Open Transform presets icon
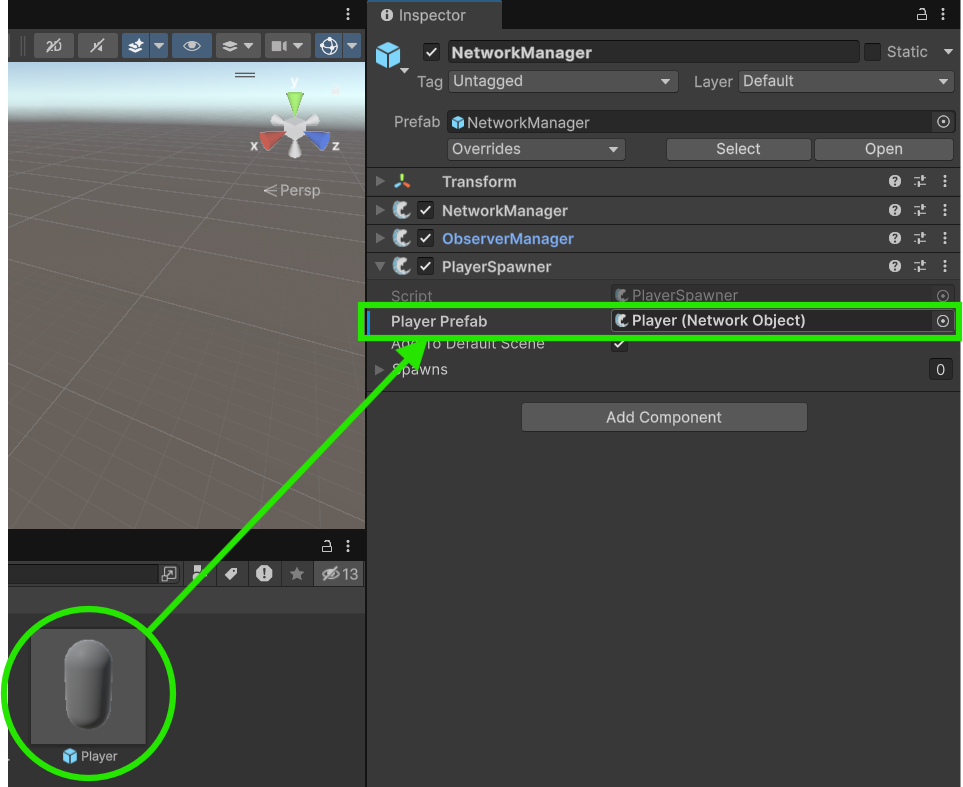The height and width of the screenshot is (787, 963). [920, 181]
